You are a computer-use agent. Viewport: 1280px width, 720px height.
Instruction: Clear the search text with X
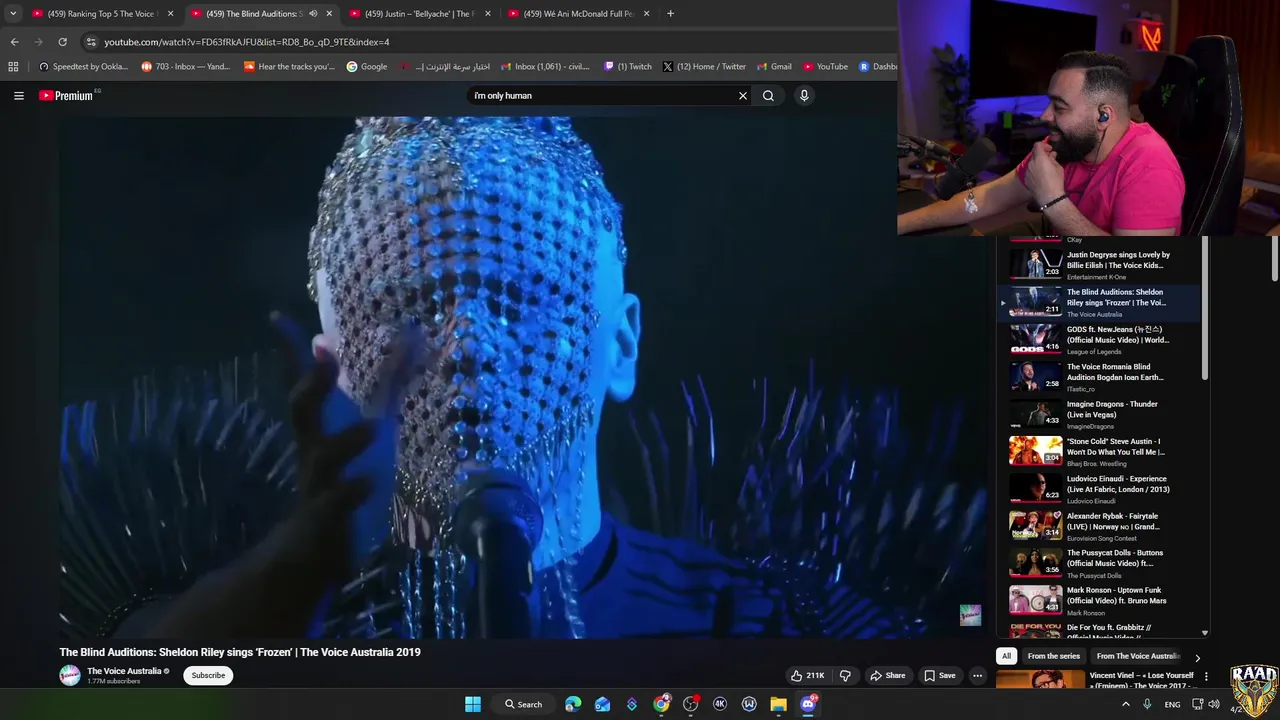[743, 96]
